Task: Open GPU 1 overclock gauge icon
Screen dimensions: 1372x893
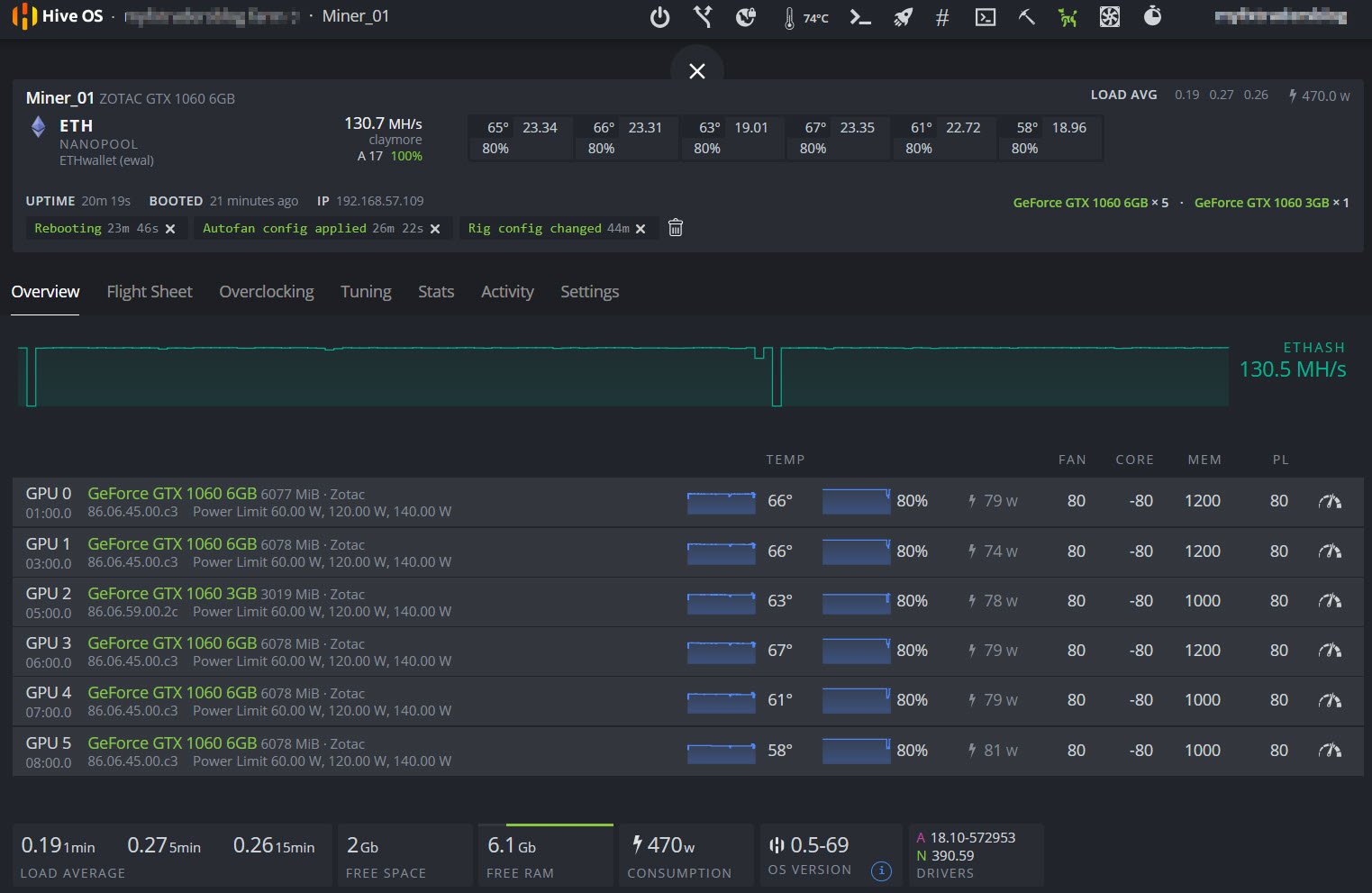Action: point(1330,551)
